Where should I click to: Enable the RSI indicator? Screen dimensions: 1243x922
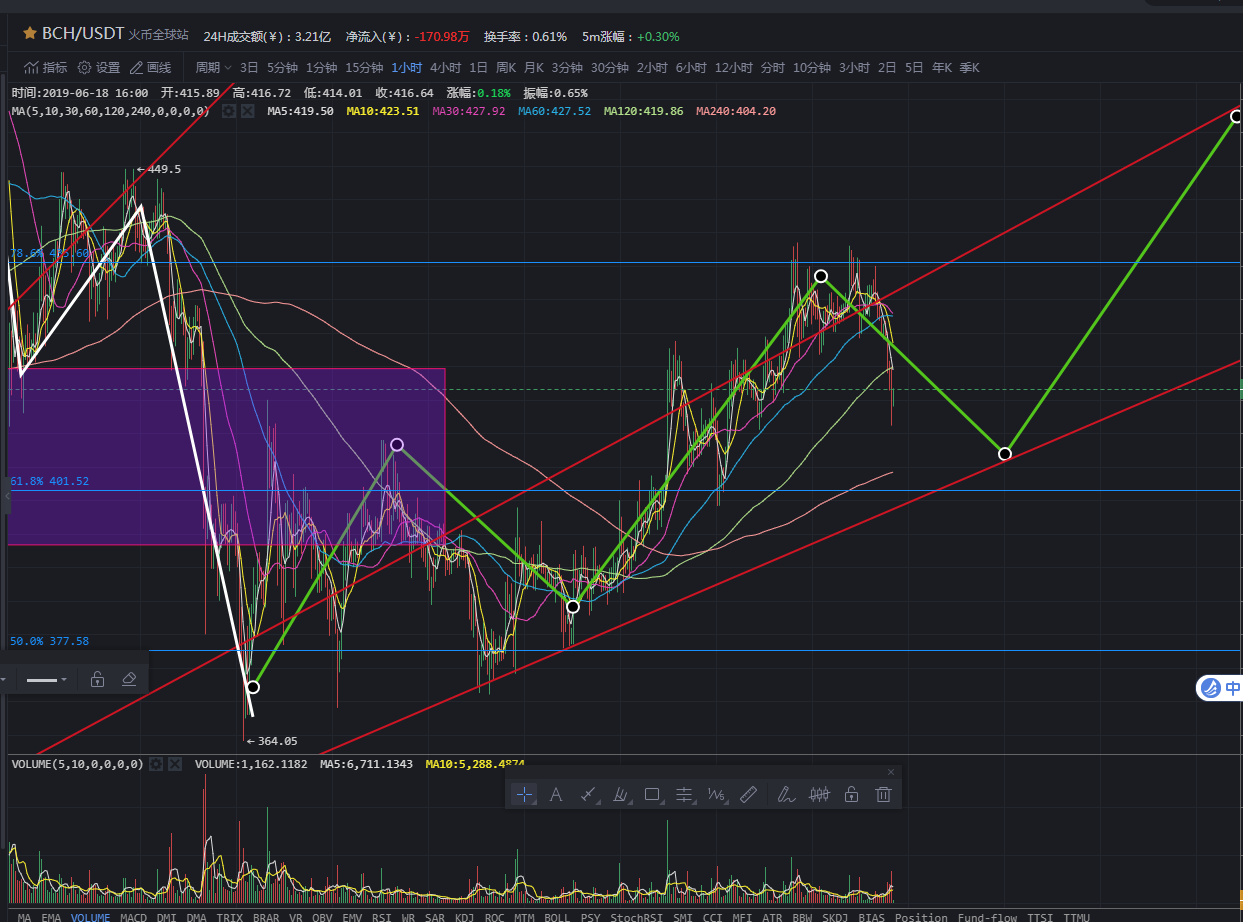[x=381, y=917]
